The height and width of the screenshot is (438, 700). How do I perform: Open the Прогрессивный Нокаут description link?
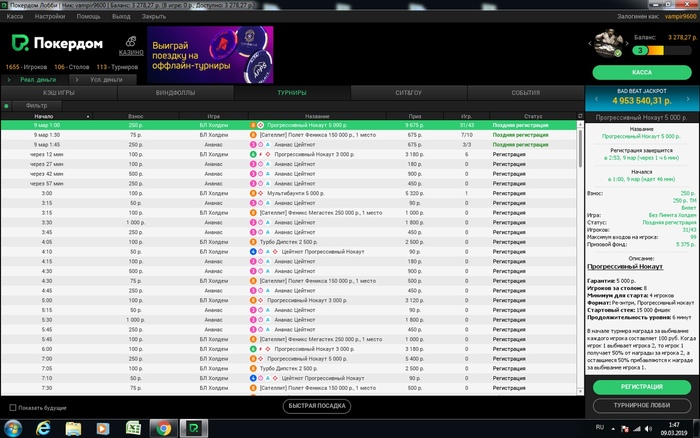point(625,267)
